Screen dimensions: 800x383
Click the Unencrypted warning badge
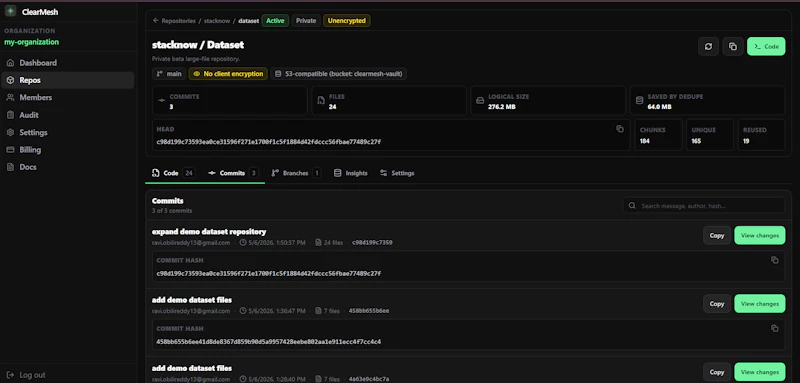coord(346,21)
